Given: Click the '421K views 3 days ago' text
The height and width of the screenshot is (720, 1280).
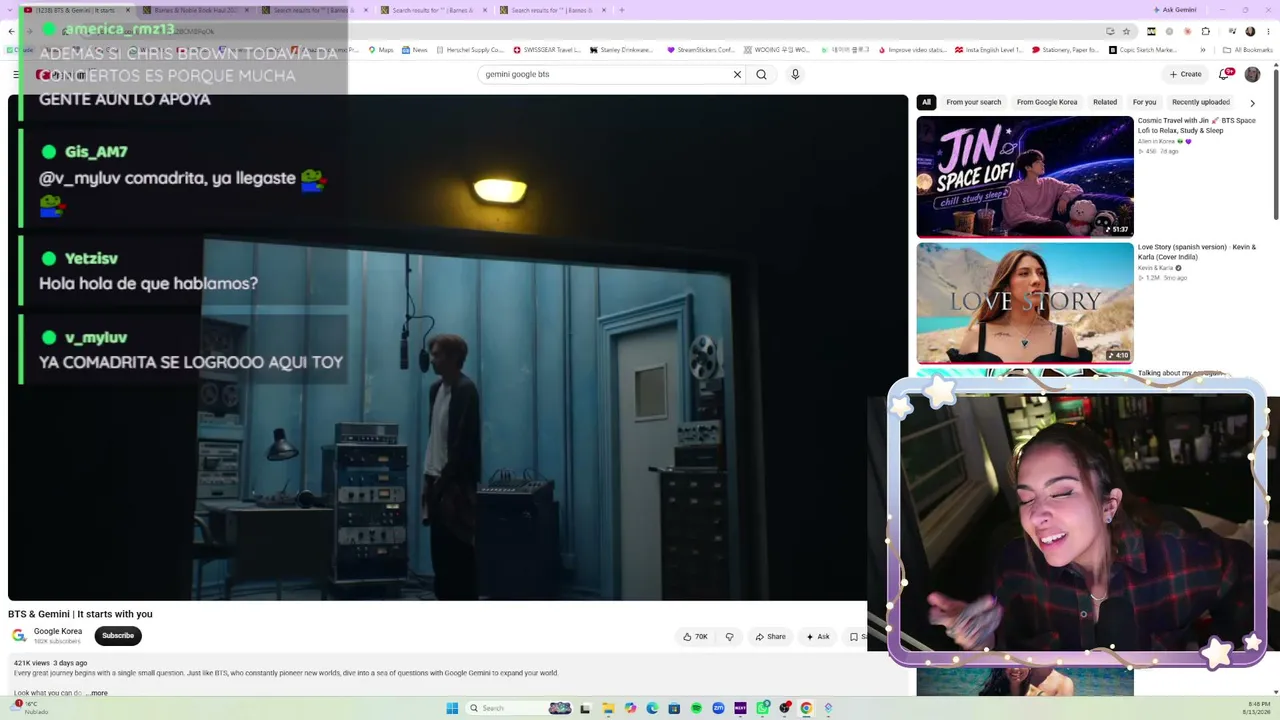Looking at the screenshot, I should coord(50,663).
